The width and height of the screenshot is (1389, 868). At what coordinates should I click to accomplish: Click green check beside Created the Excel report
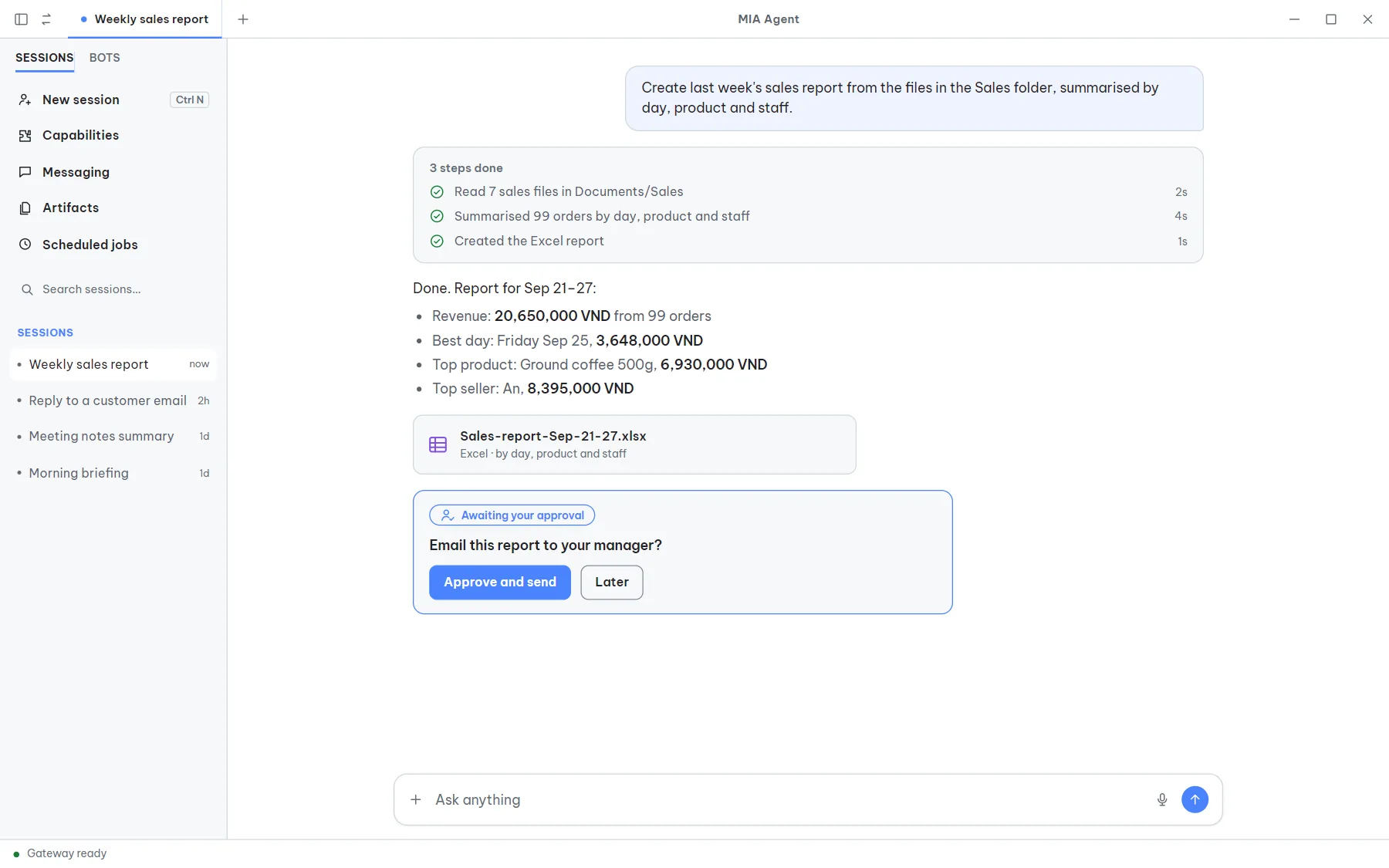437,241
